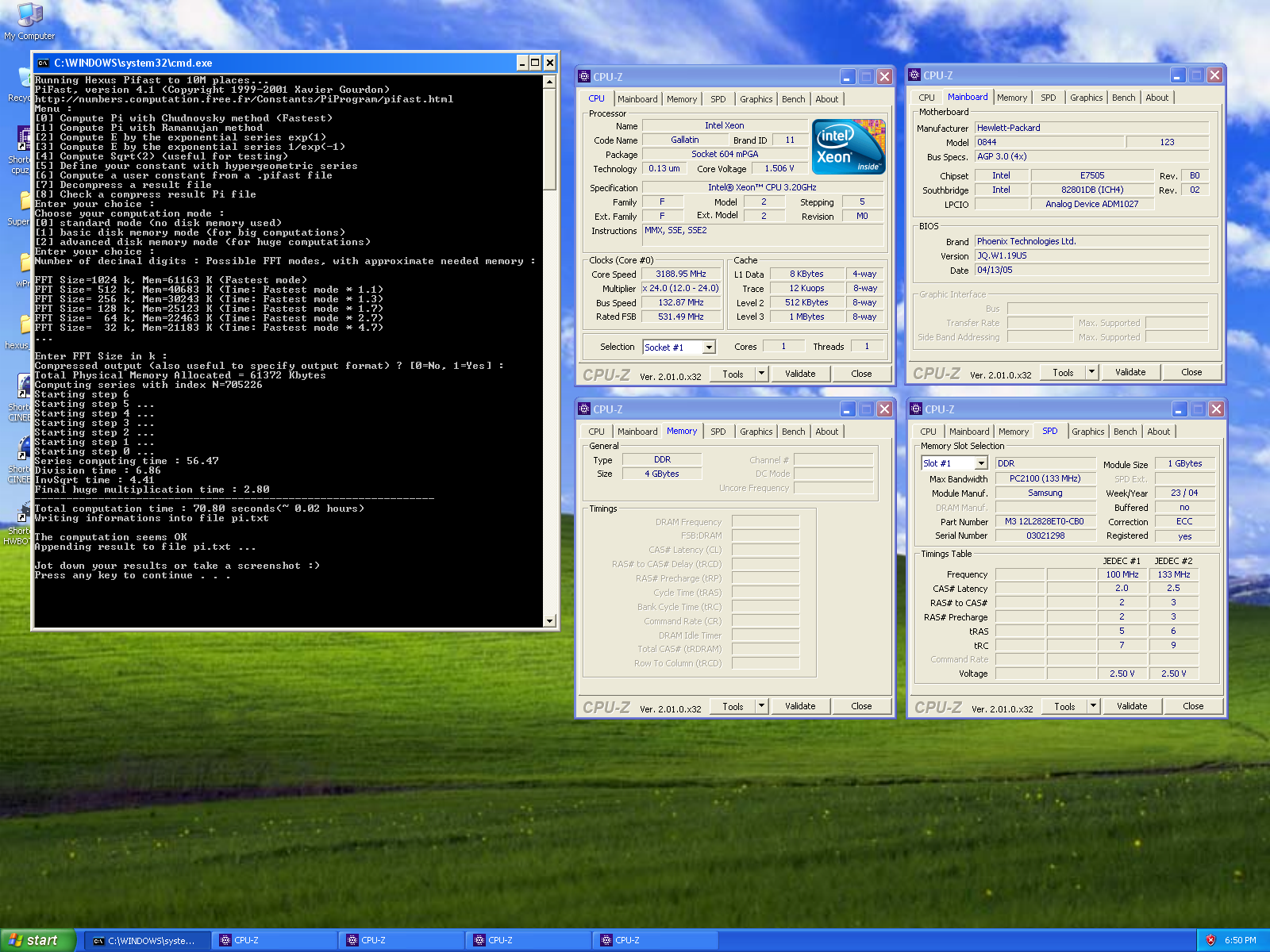Select Graphics tab in the Mainboard window

pyautogui.click(x=1086, y=98)
